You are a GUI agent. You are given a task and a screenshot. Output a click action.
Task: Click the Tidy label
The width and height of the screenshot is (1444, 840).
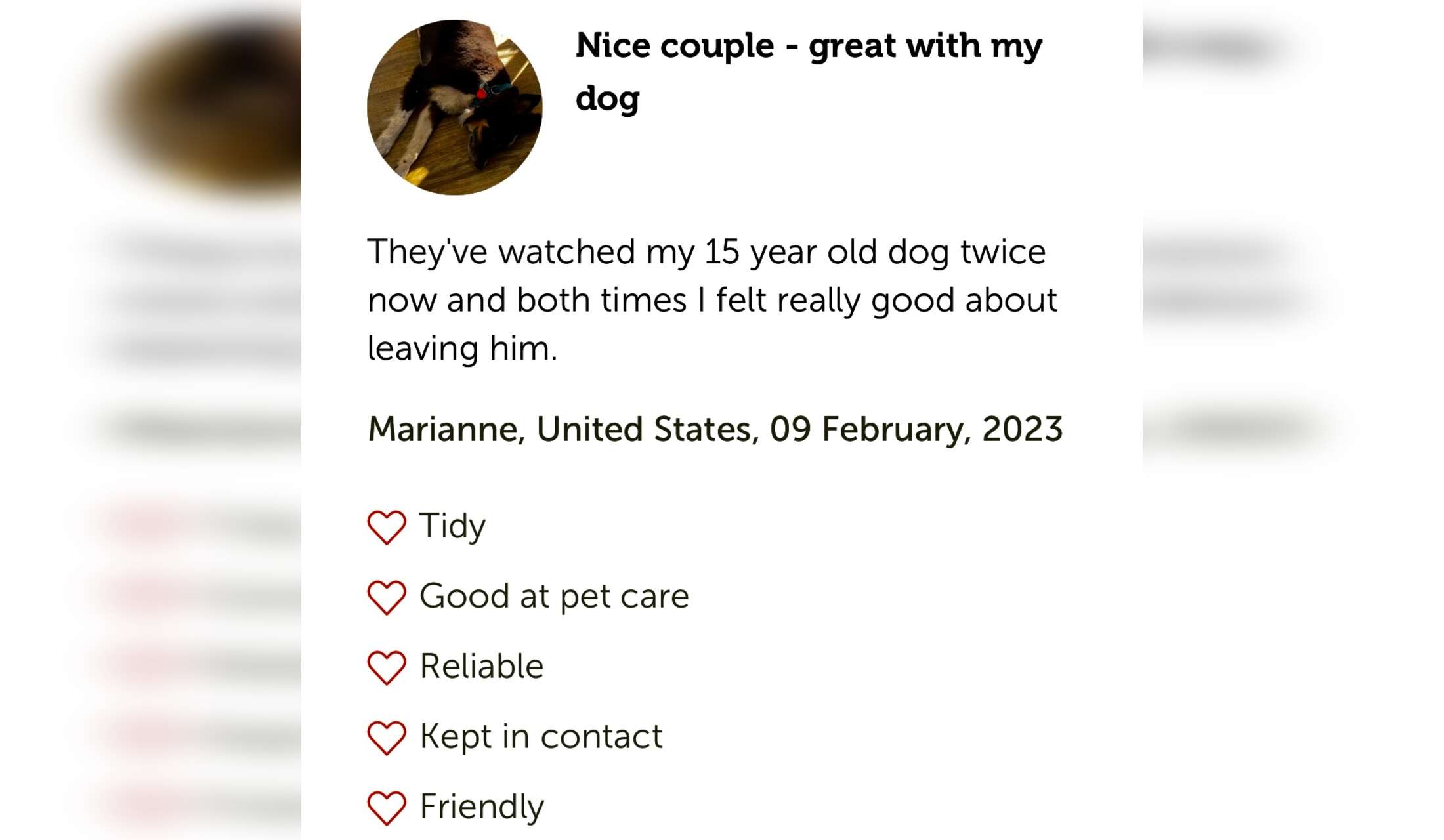[453, 527]
